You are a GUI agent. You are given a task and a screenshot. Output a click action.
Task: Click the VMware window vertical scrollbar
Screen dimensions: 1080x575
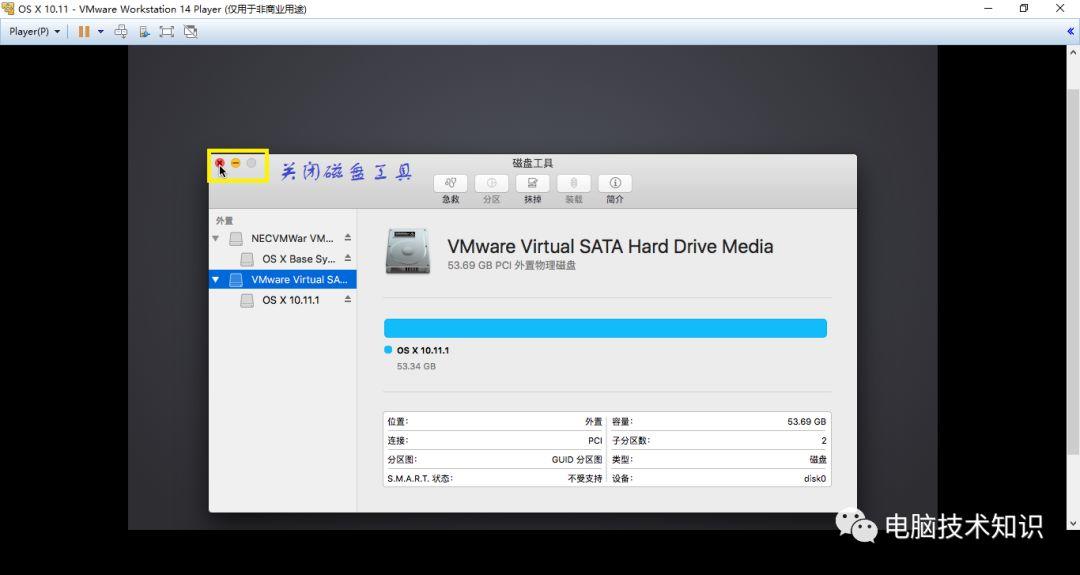click(1073, 272)
